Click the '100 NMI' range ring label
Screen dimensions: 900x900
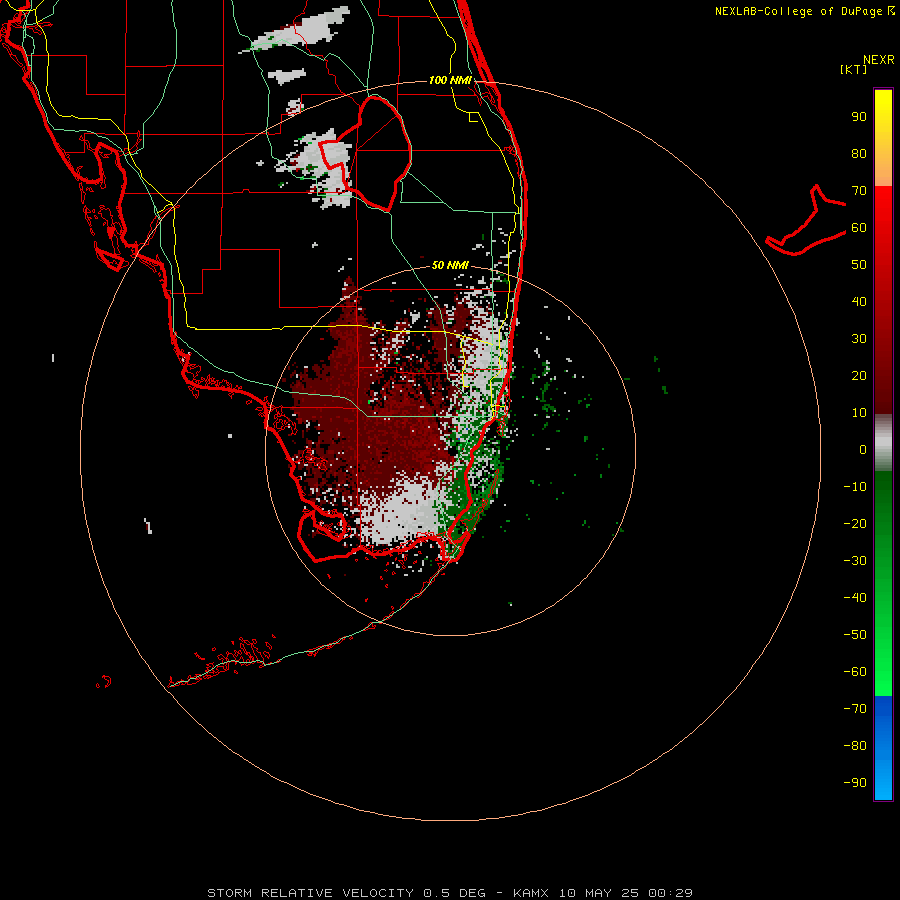[x=450, y=80]
